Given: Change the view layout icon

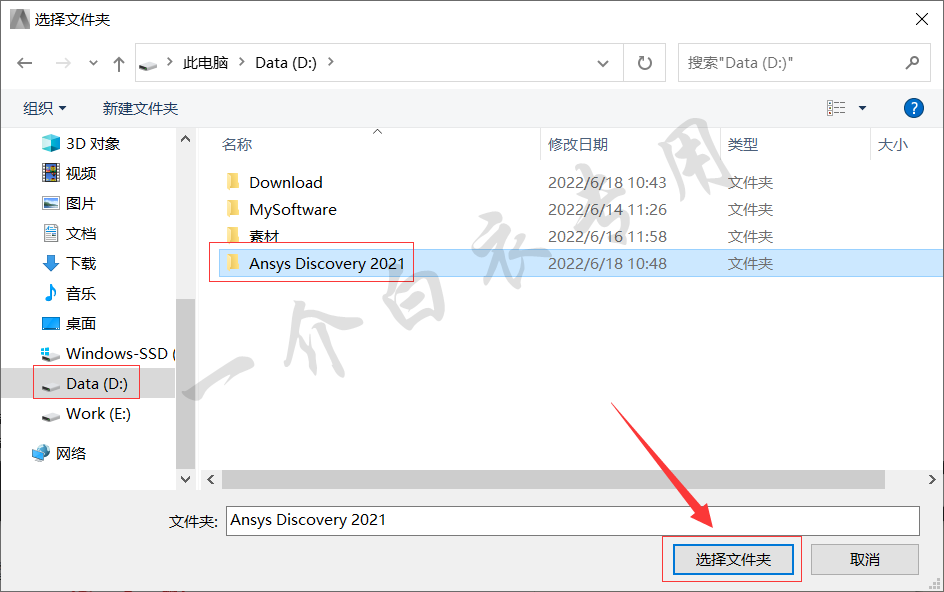Looking at the screenshot, I should 836,108.
